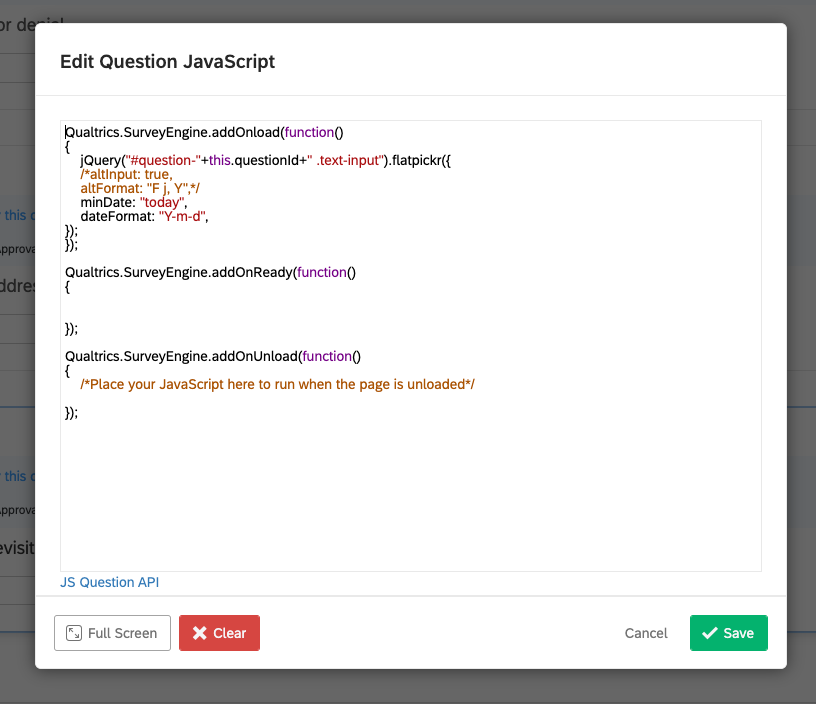
Task: Click the commented line /*altInput: true,
Action: (126, 174)
